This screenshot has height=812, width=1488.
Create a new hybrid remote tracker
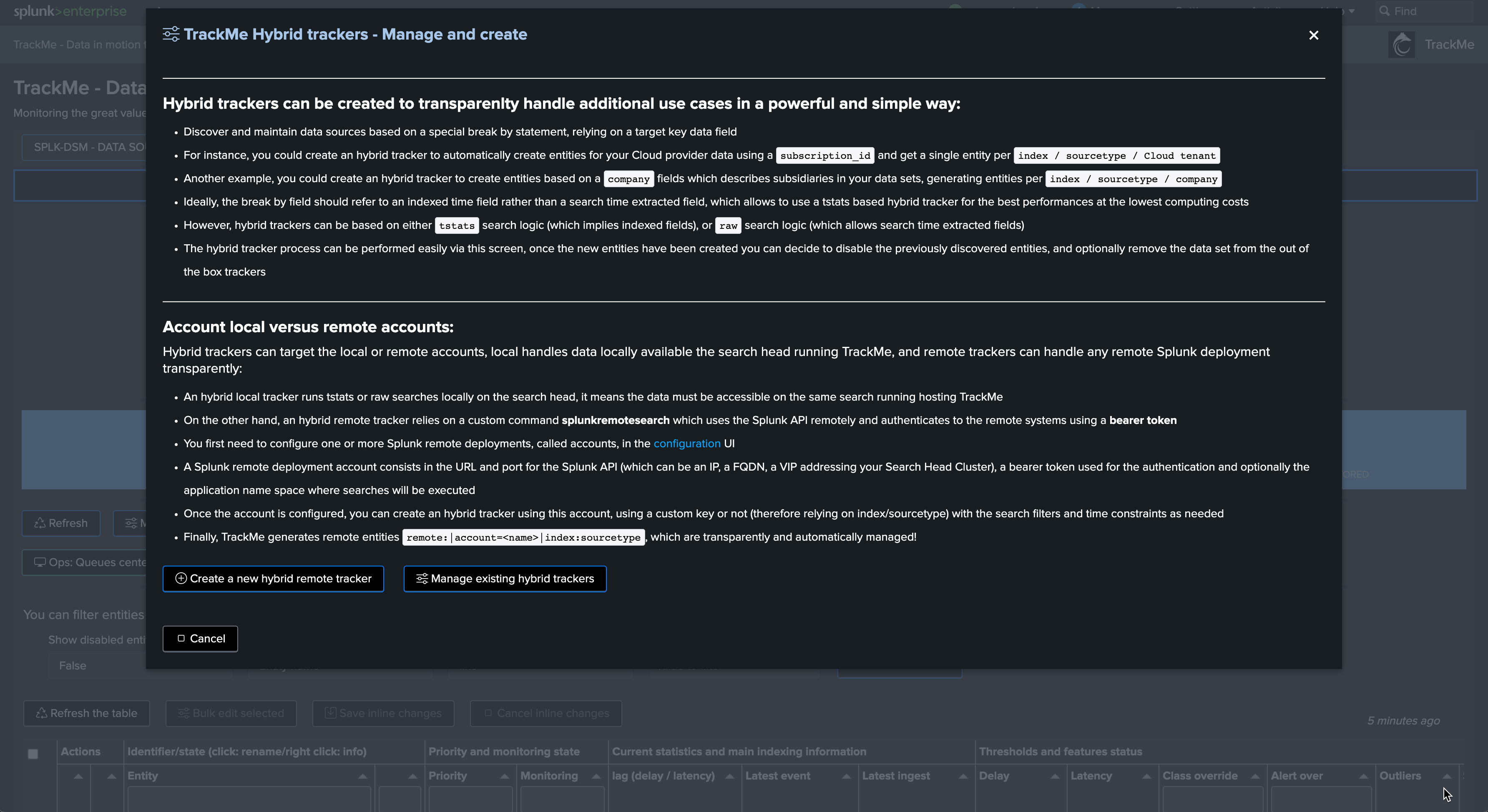pyautogui.click(x=273, y=579)
